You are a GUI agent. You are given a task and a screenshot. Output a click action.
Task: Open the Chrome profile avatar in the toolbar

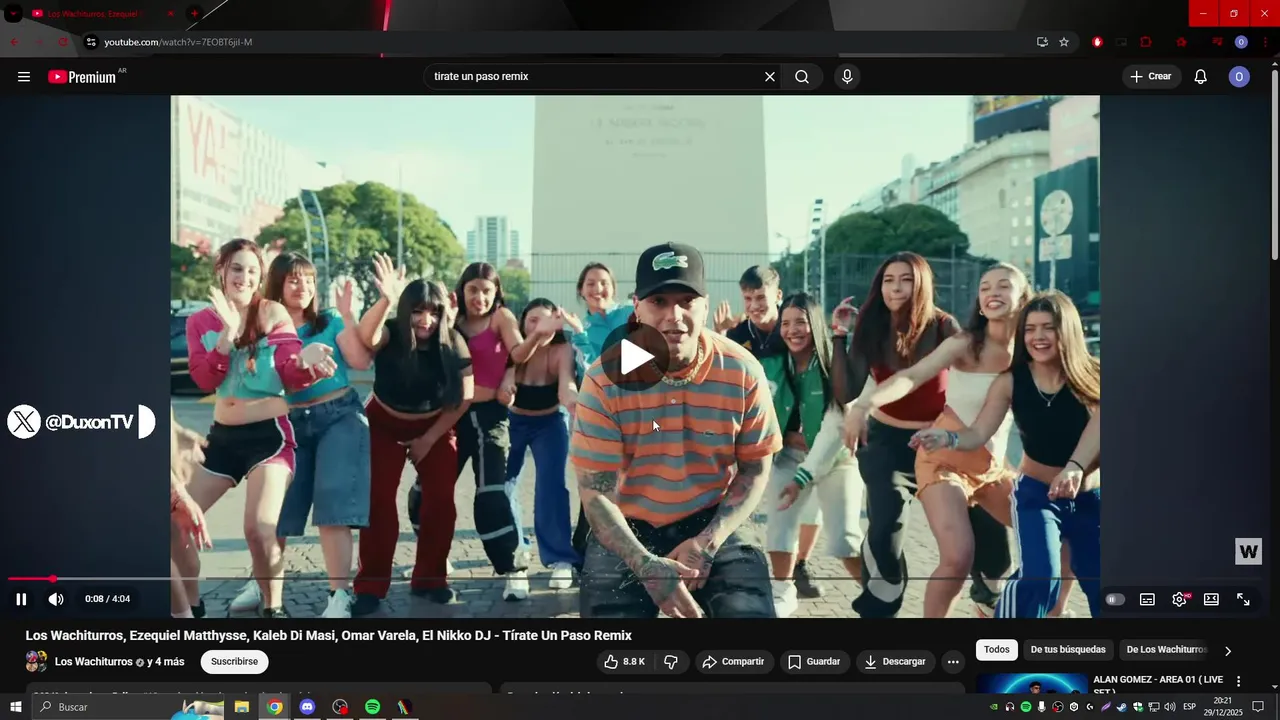coord(1241,42)
